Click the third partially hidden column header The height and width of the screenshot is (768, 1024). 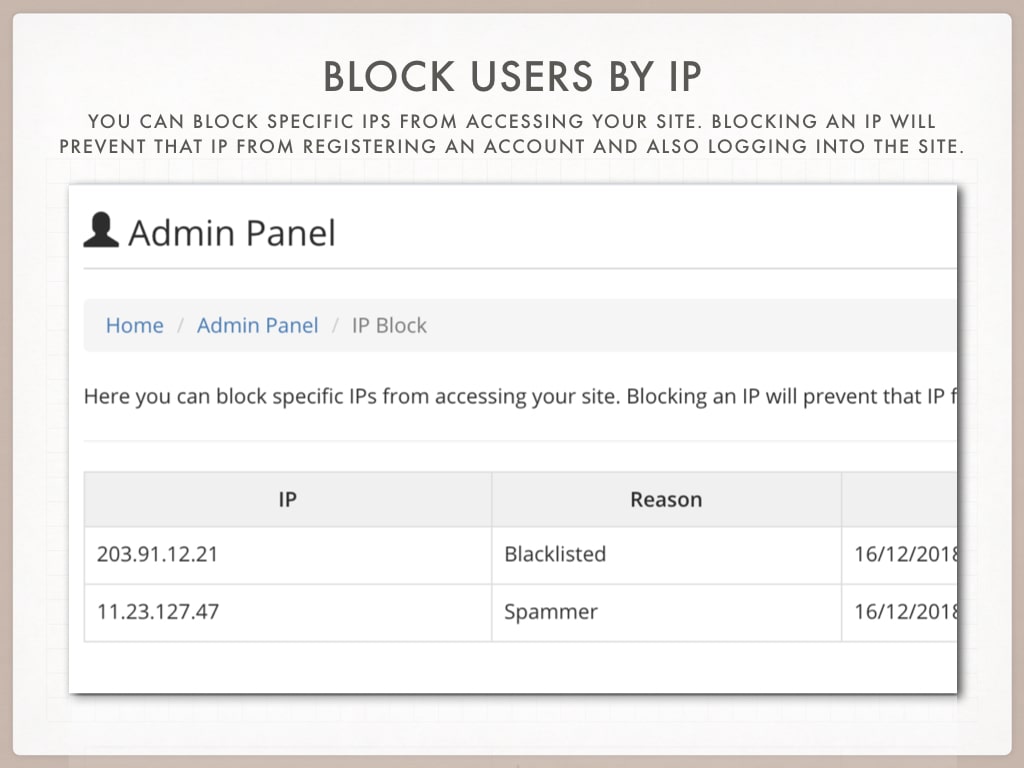pyautogui.click(x=900, y=500)
